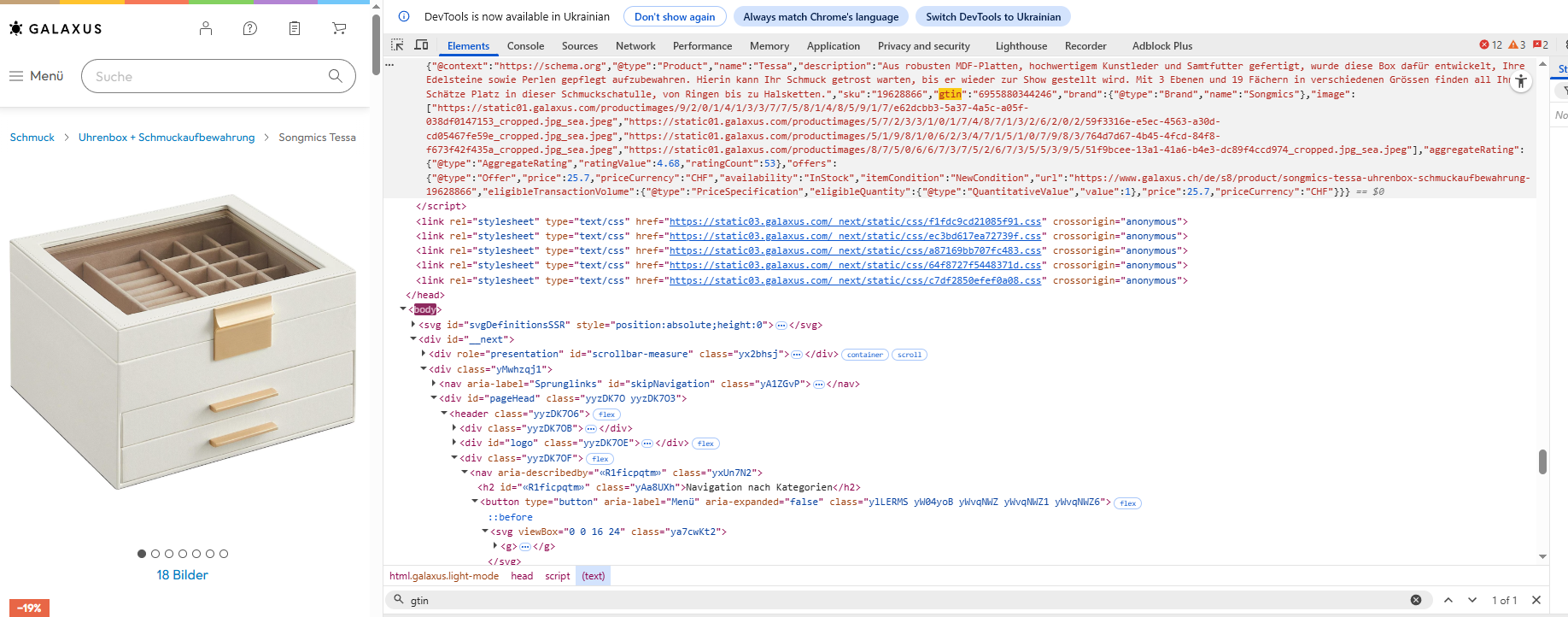Open the Application tab
Screen dimensions: 1568x617
(x=834, y=46)
